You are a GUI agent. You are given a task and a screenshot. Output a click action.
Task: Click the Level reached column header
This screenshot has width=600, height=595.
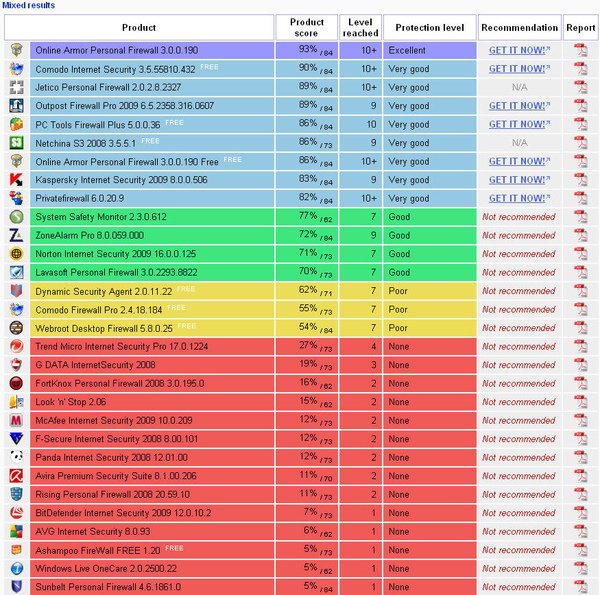pyautogui.click(x=360, y=28)
